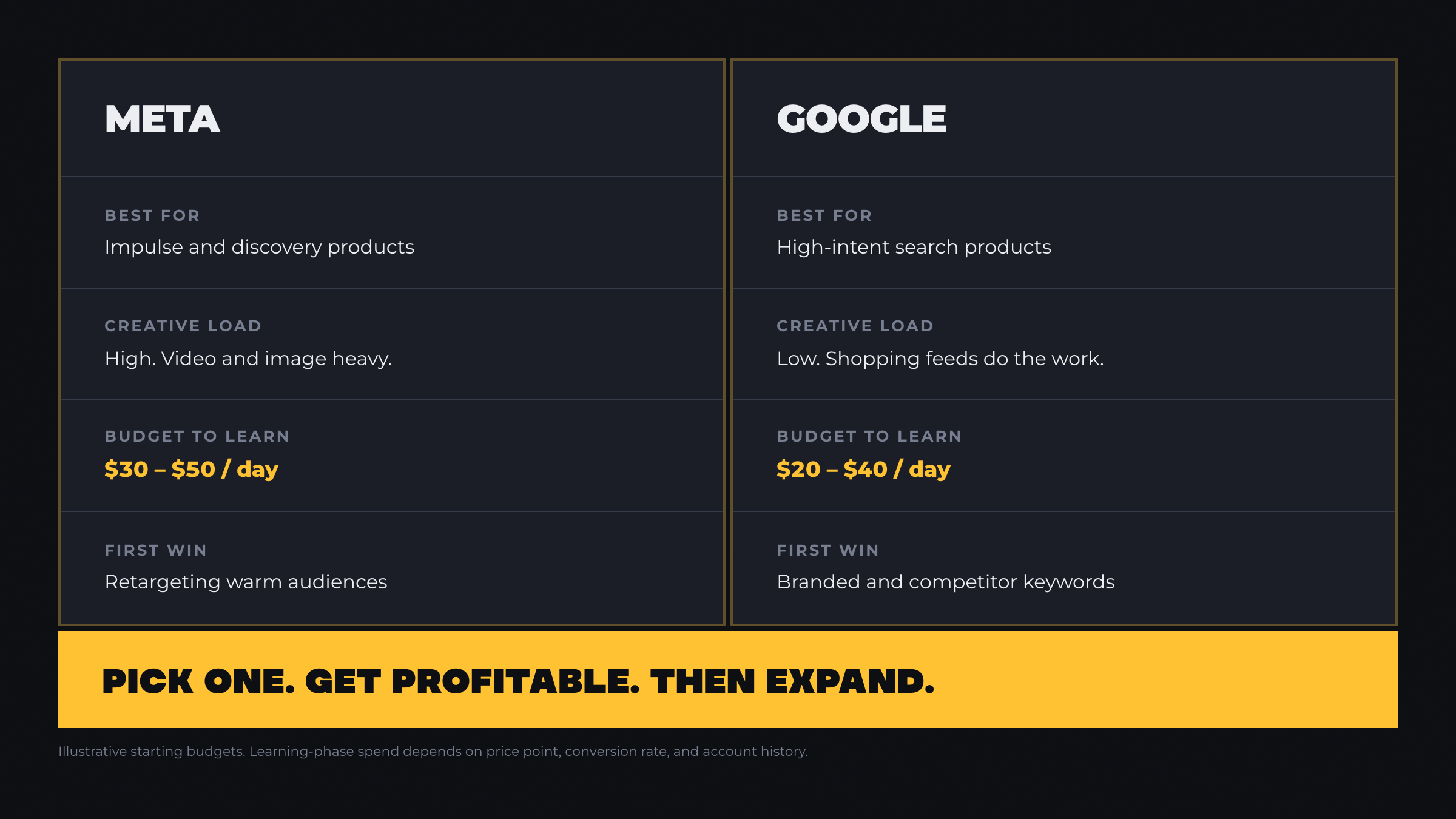Click the Meta FIRST WIN label
Viewport: 1456px width, 819px height.
(156, 550)
